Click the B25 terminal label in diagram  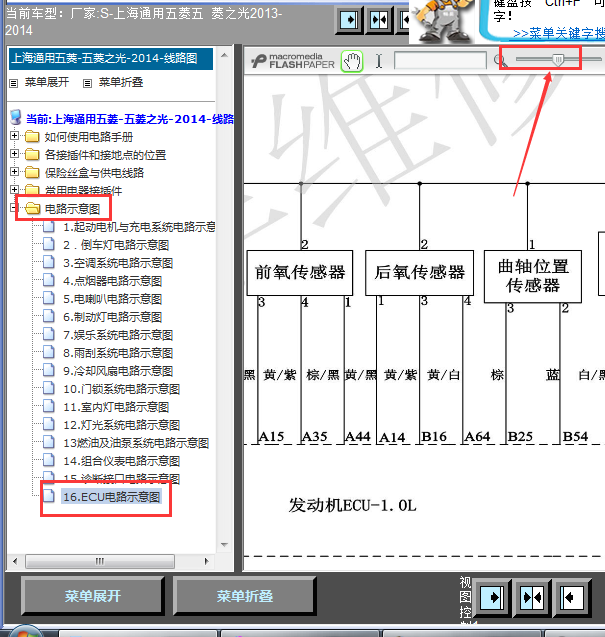(x=520, y=437)
